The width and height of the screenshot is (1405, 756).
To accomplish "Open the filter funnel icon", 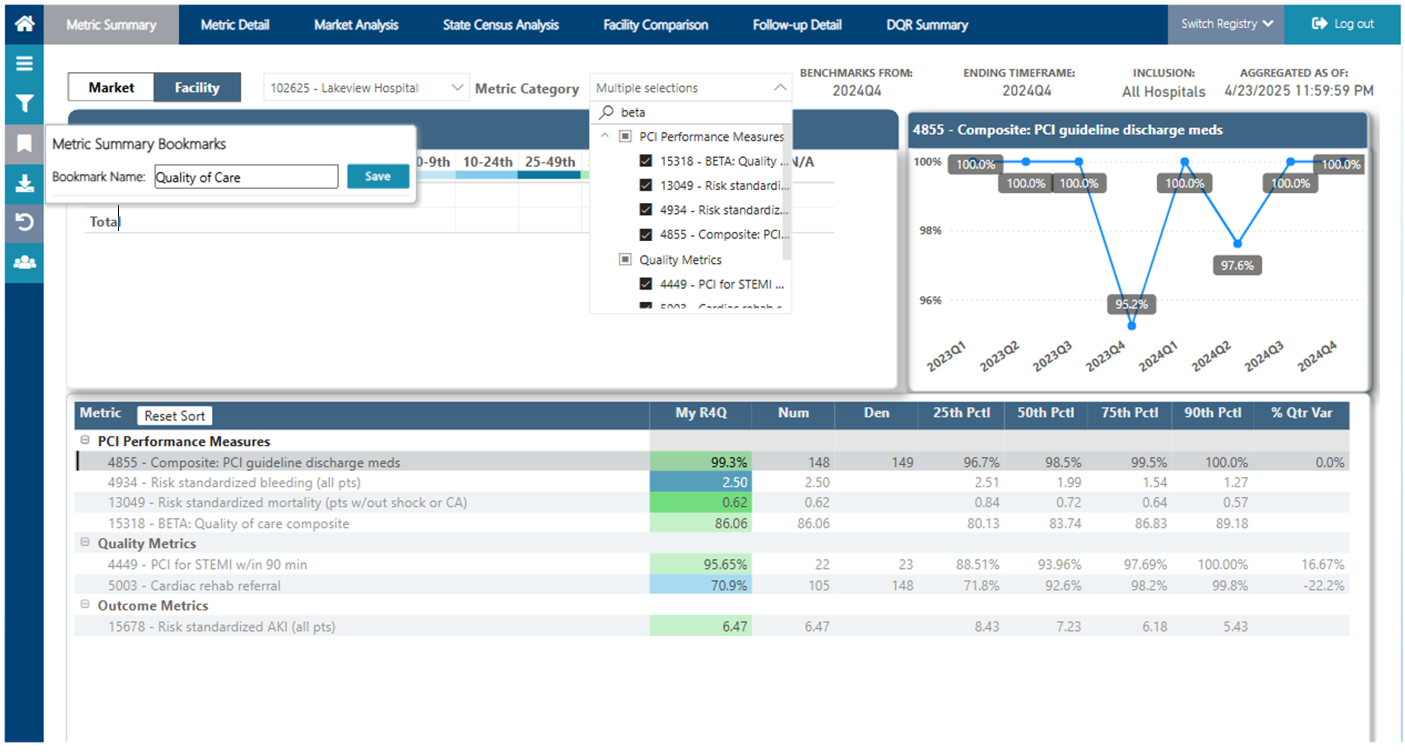I will [24, 104].
